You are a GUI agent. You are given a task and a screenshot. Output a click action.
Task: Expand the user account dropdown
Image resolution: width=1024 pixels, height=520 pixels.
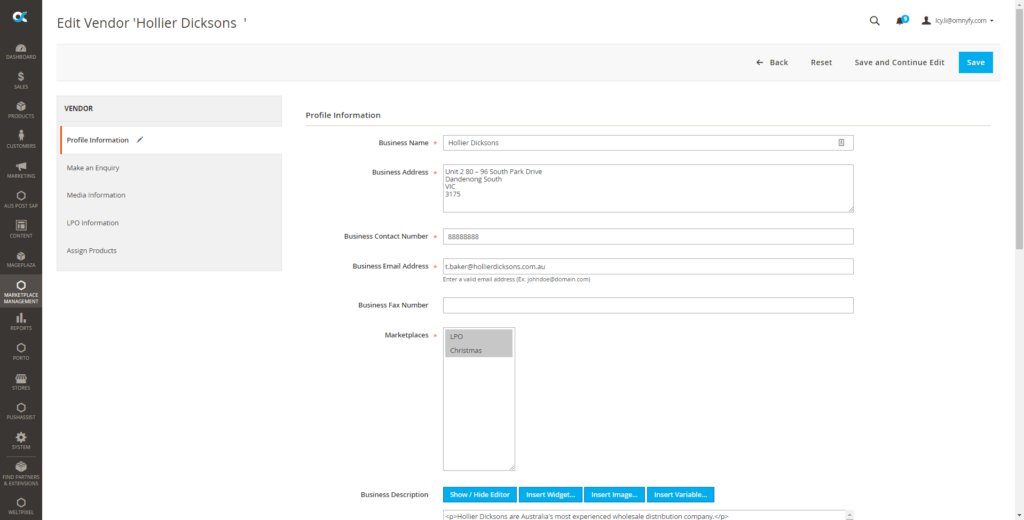tap(957, 20)
